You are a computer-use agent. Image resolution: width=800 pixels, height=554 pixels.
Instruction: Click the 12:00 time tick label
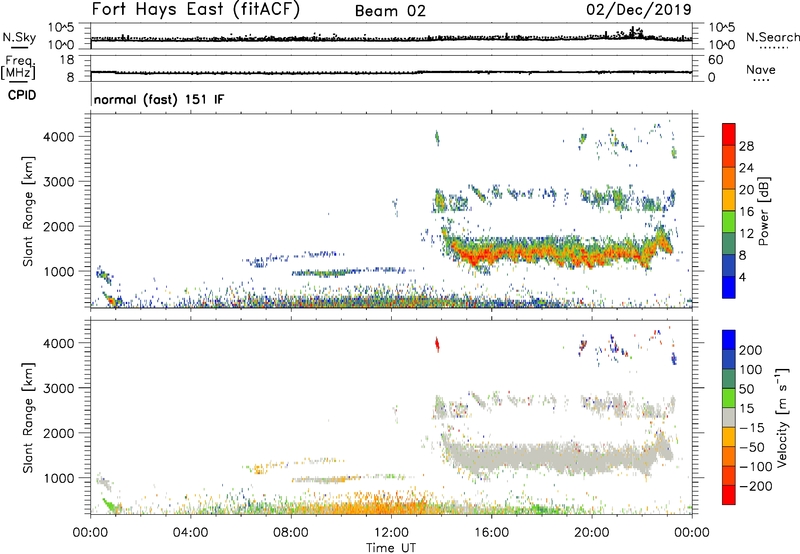(x=391, y=533)
